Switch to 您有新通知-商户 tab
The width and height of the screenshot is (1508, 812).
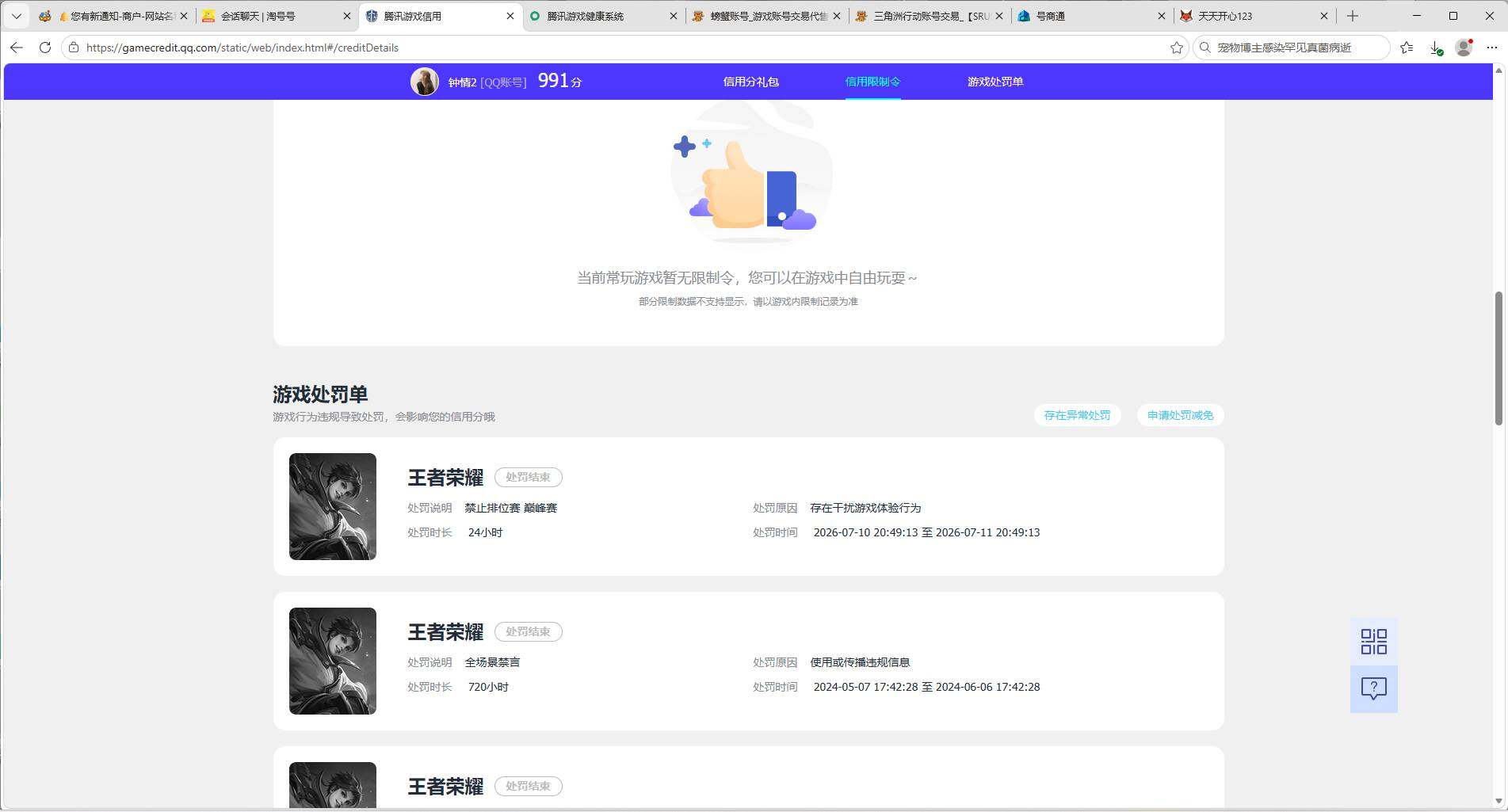pyautogui.click(x=114, y=16)
